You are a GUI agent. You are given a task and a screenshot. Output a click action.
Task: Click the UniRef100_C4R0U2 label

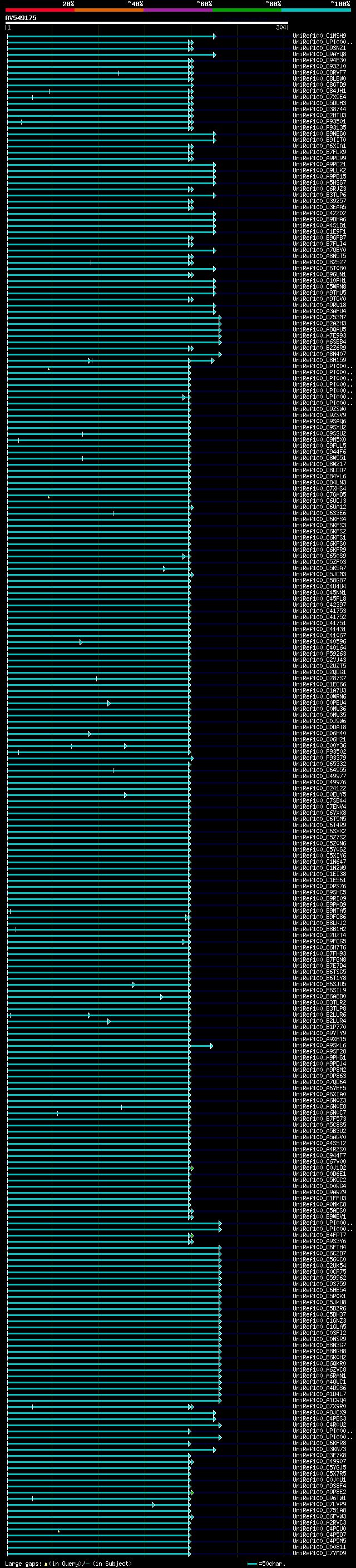tap(319, 1424)
